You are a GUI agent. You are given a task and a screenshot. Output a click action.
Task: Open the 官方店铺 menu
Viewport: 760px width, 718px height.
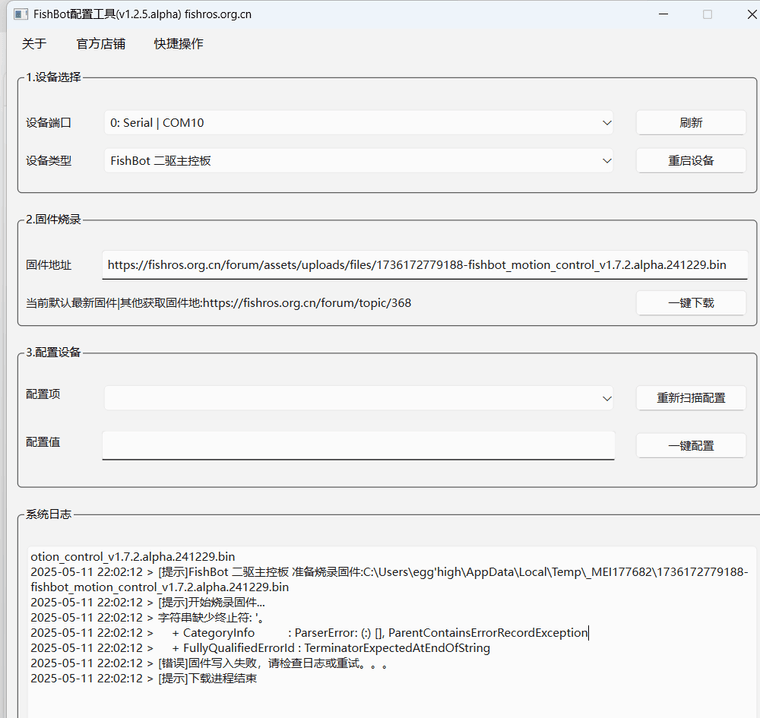[101, 44]
